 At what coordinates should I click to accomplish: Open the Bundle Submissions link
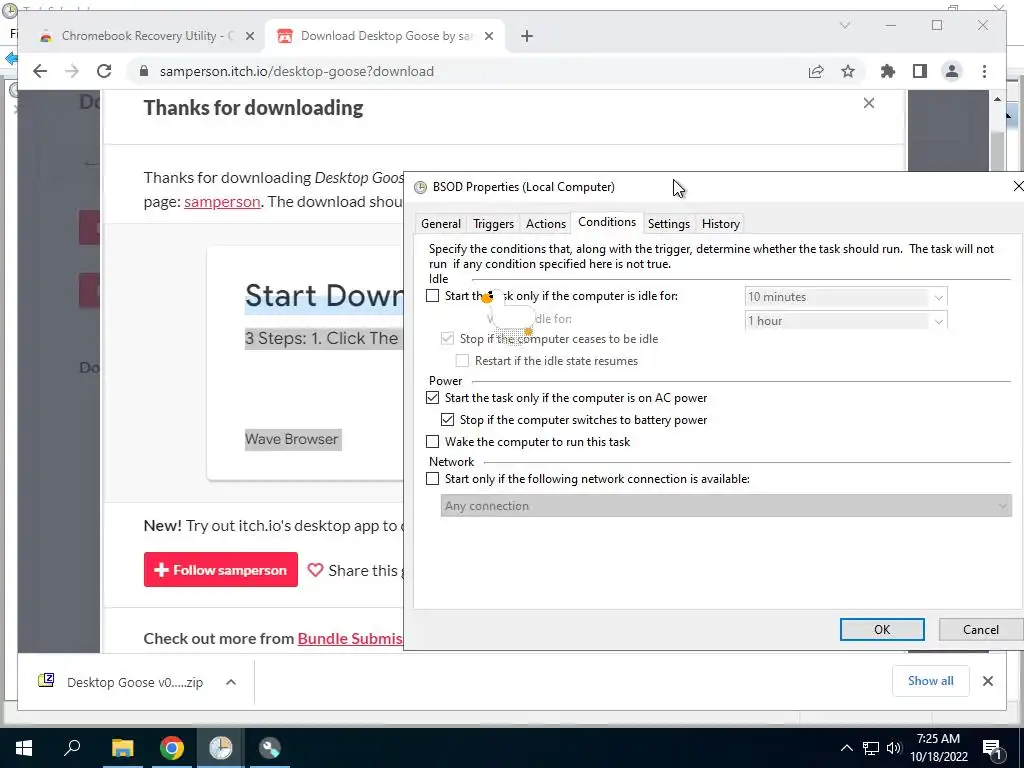[350, 639]
